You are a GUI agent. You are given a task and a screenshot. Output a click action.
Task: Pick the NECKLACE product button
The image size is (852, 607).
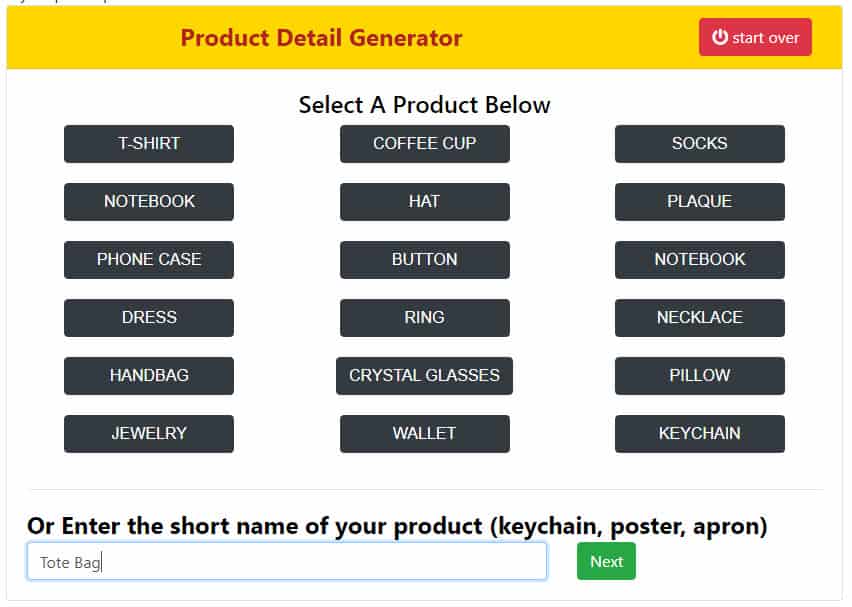click(x=700, y=318)
